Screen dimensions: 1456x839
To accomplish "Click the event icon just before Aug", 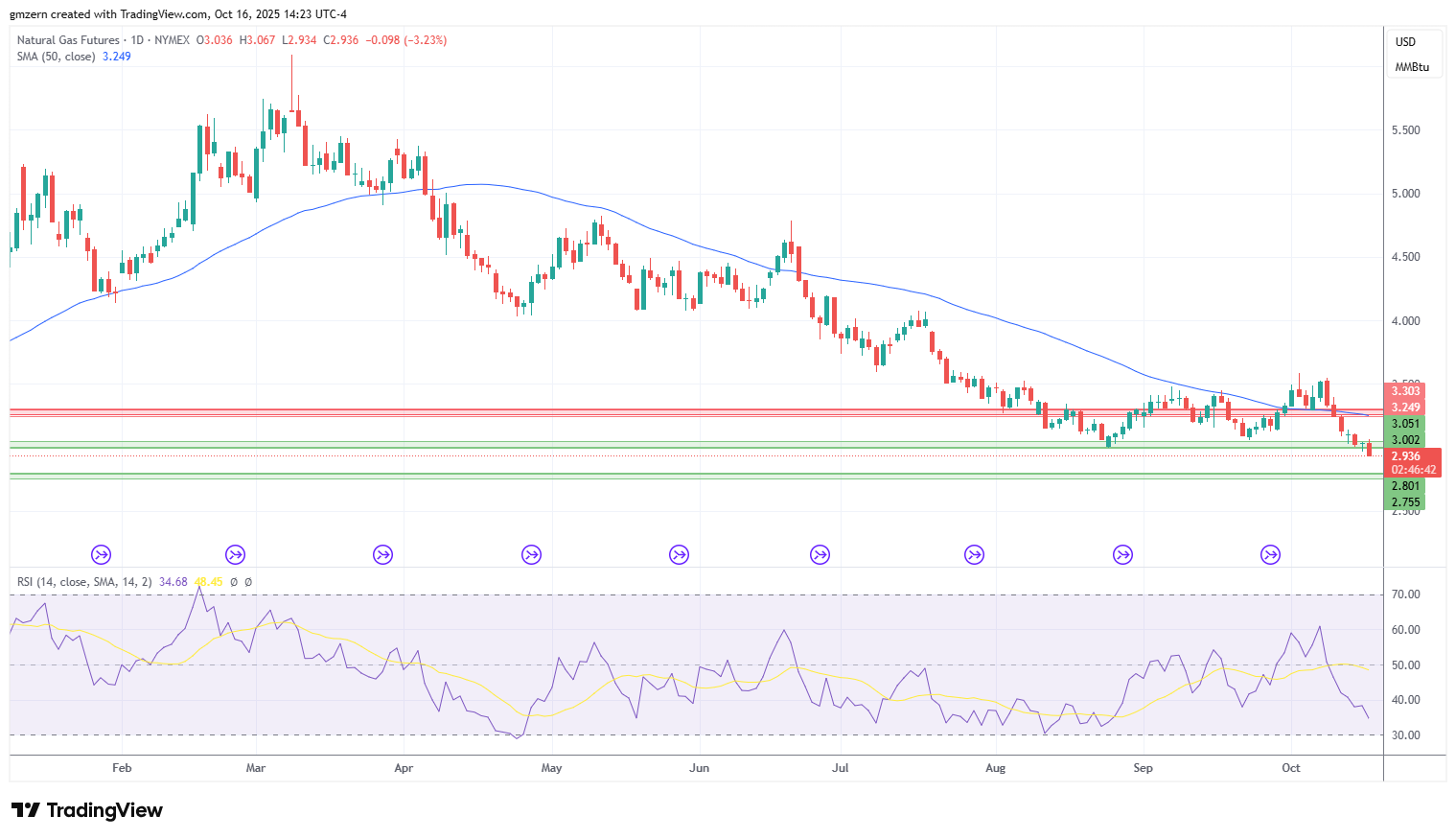I will pyautogui.click(x=974, y=554).
